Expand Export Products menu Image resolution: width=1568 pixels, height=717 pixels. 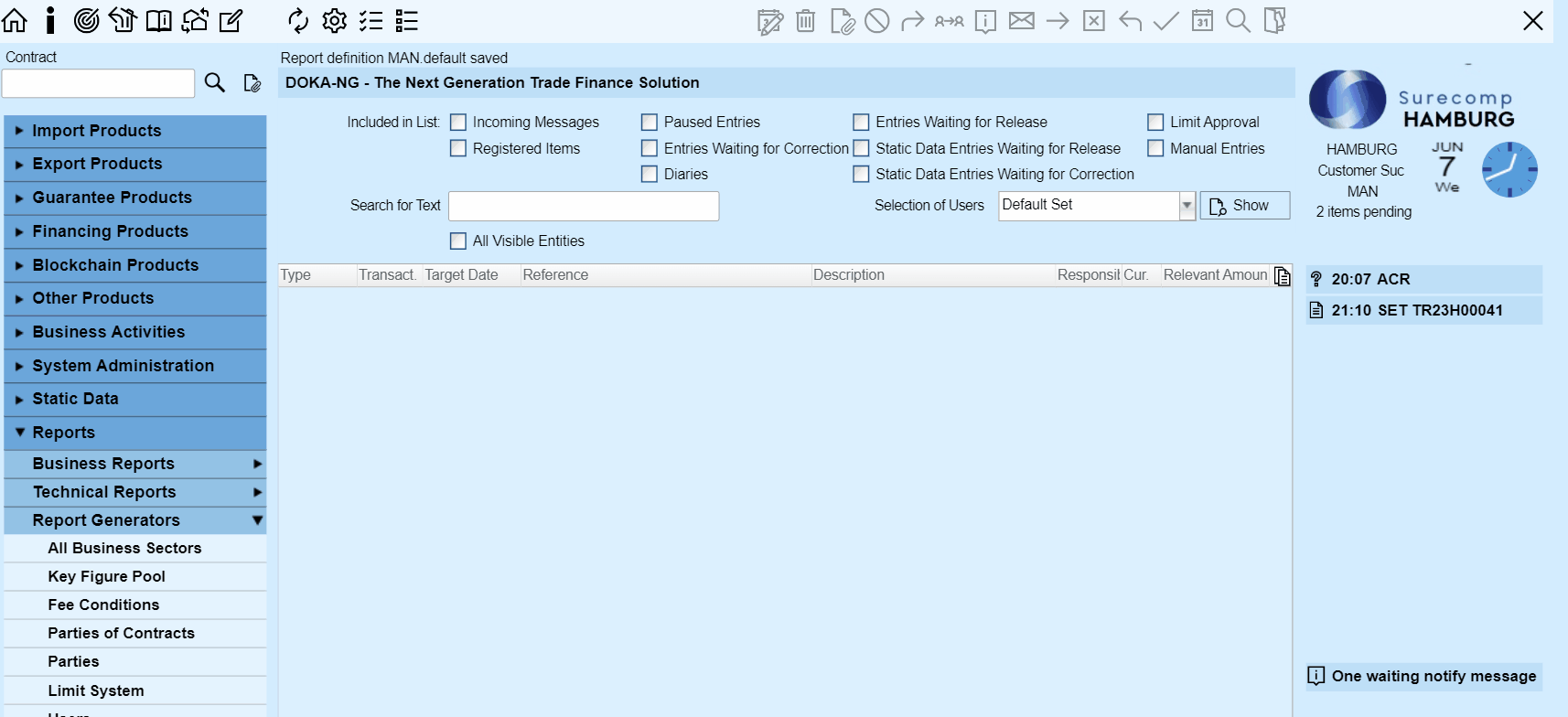click(135, 164)
